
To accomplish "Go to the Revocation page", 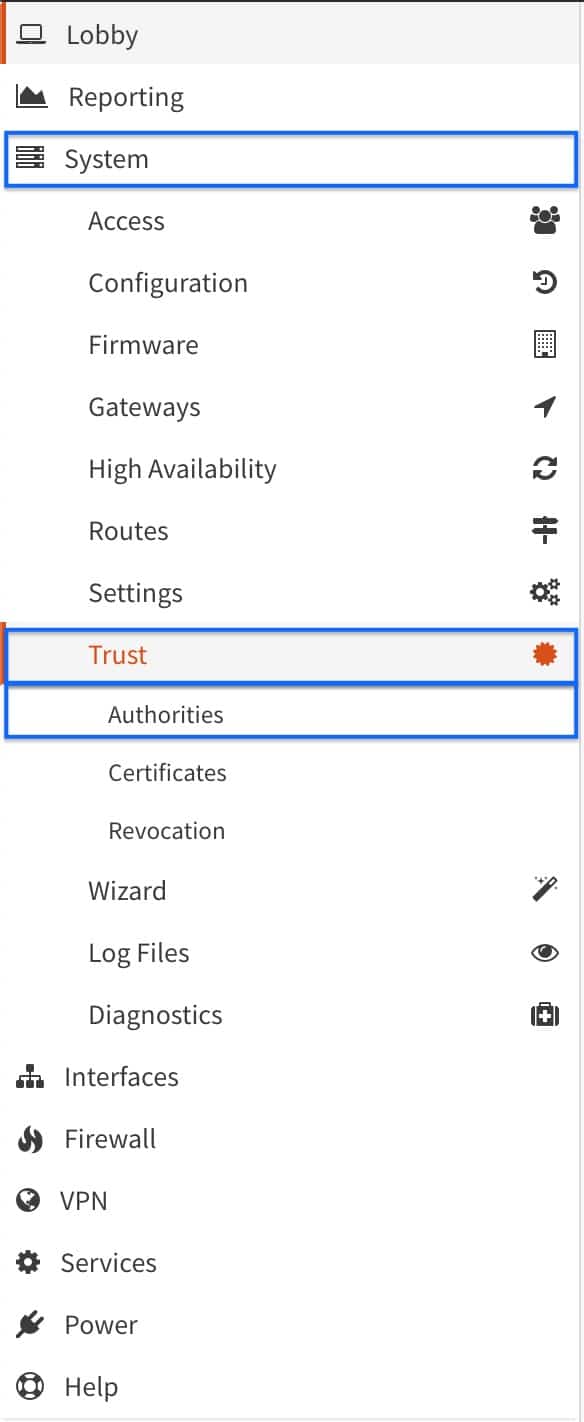I will tap(167, 831).
